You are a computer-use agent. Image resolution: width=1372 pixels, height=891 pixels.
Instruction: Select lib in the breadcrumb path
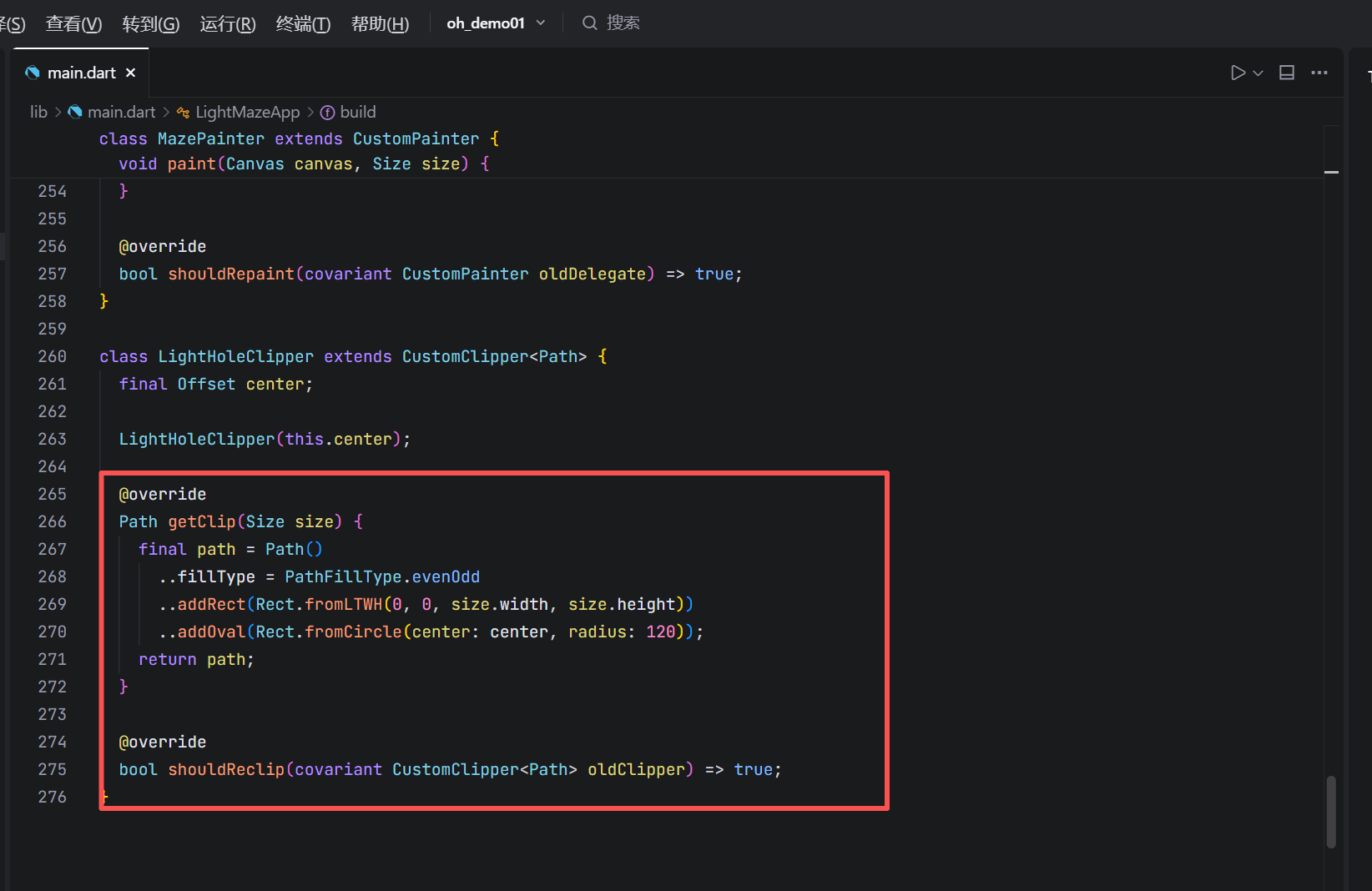pos(38,112)
